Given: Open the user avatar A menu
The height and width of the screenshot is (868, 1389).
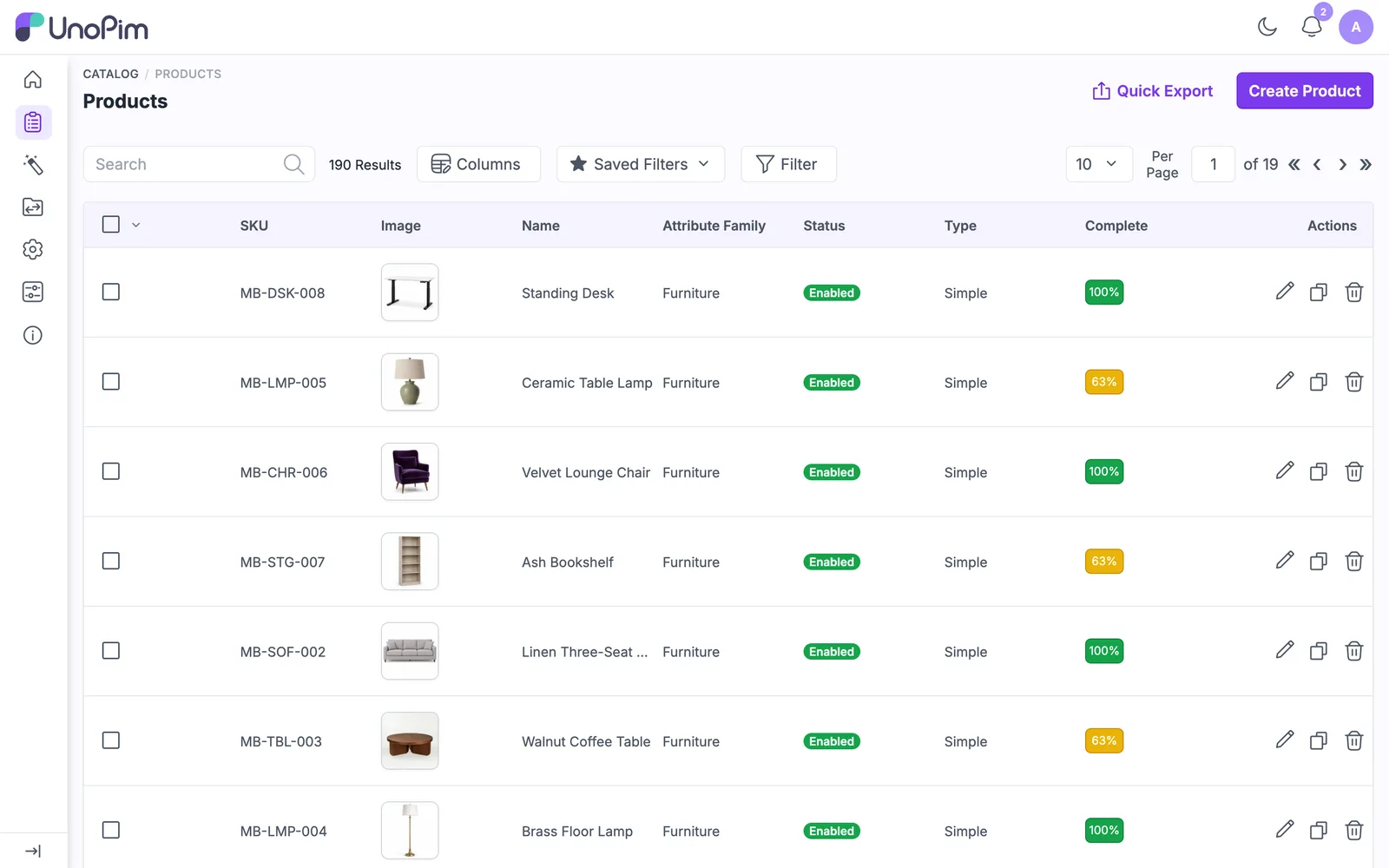Looking at the screenshot, I should click(1356, 27).
